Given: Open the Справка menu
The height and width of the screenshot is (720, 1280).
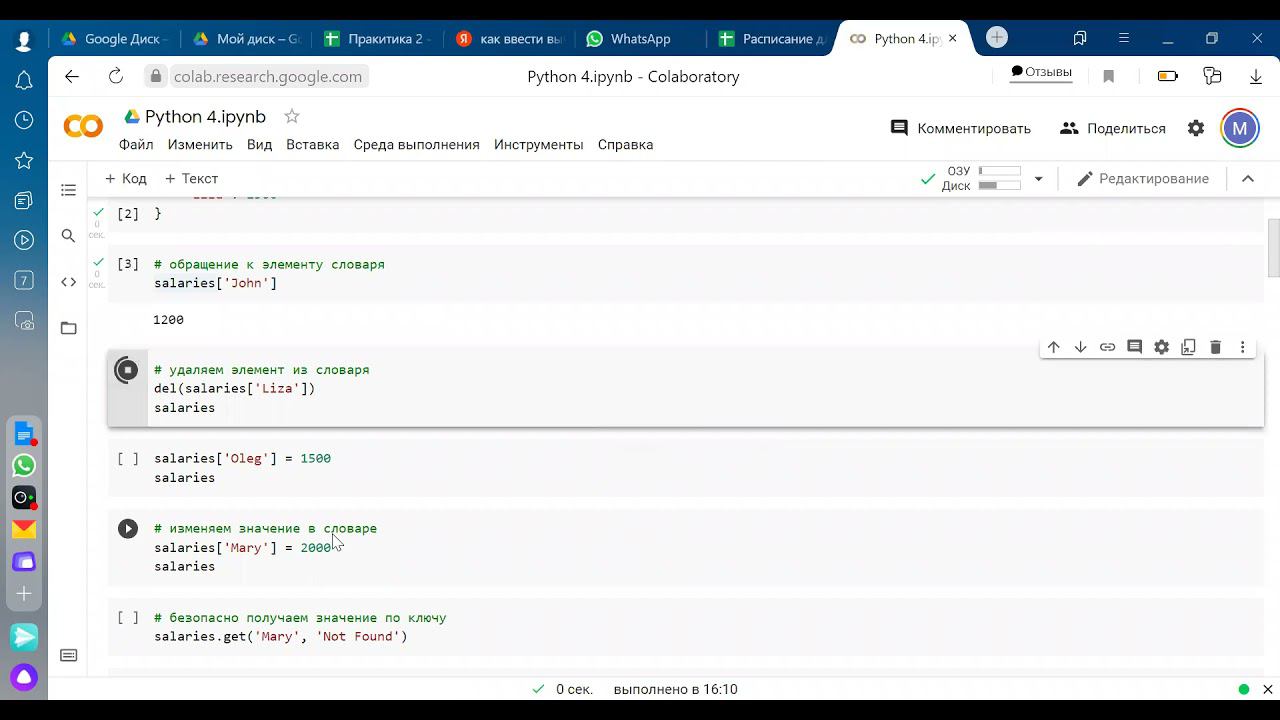Looking at the screenshot, I should point(625,145).
